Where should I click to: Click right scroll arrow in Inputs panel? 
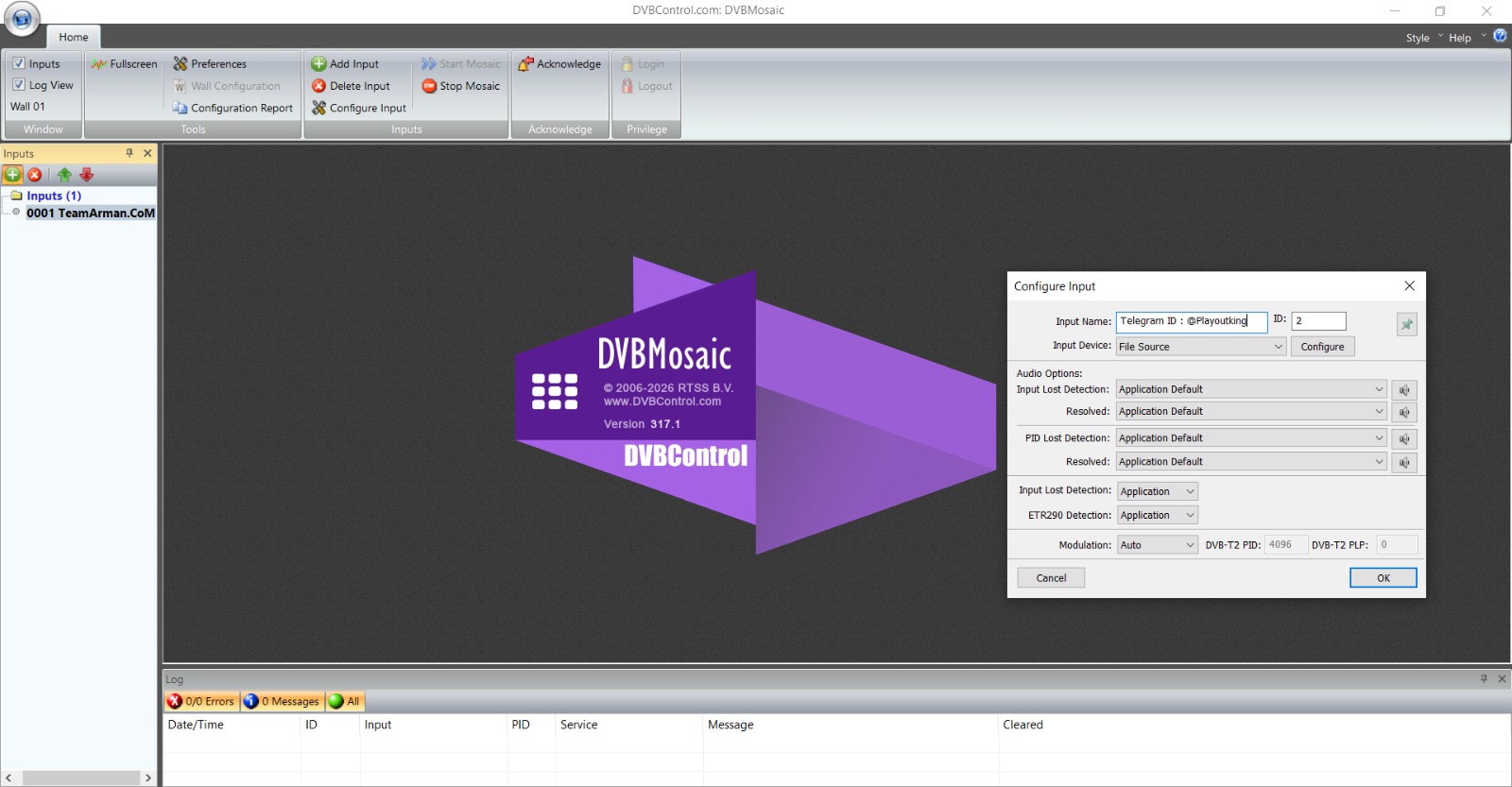point(148,778)
